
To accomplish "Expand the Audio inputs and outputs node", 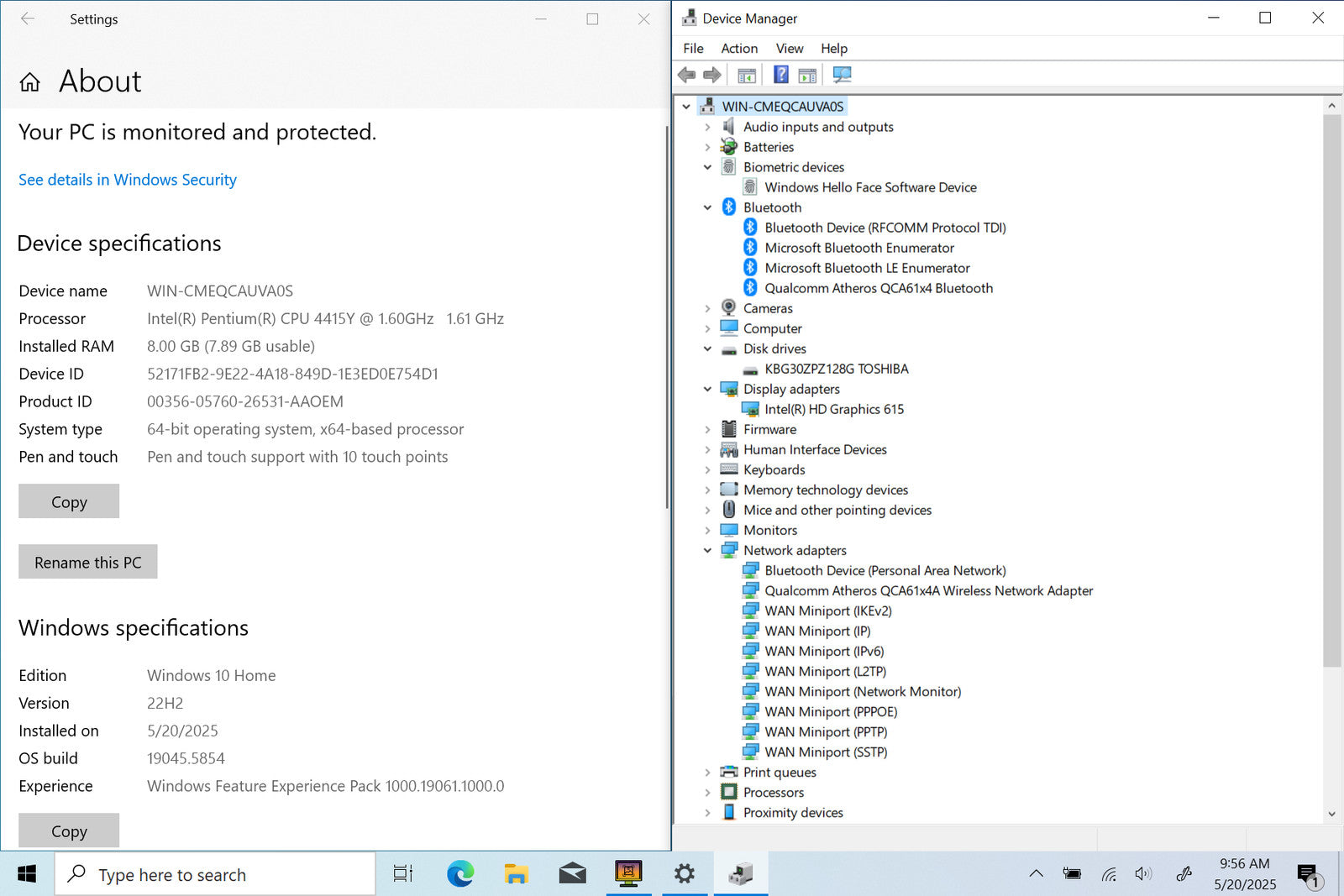I will click(x=707, y=127).
